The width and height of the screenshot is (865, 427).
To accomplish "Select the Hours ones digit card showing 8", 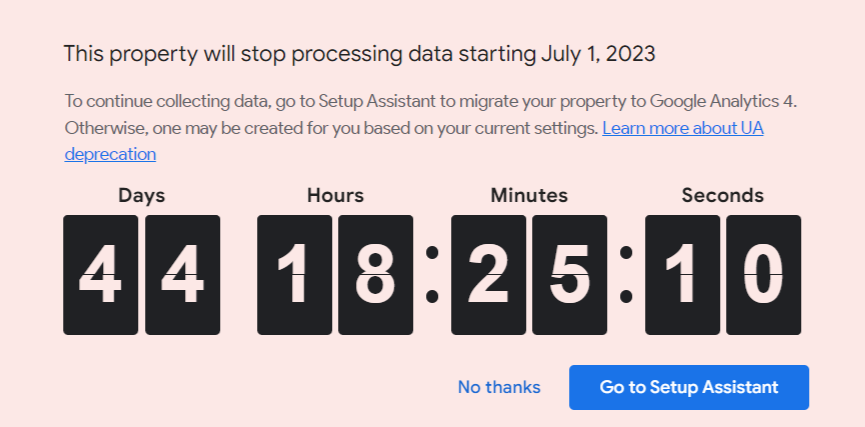I will pyautogui.click(x=375, y=275).
